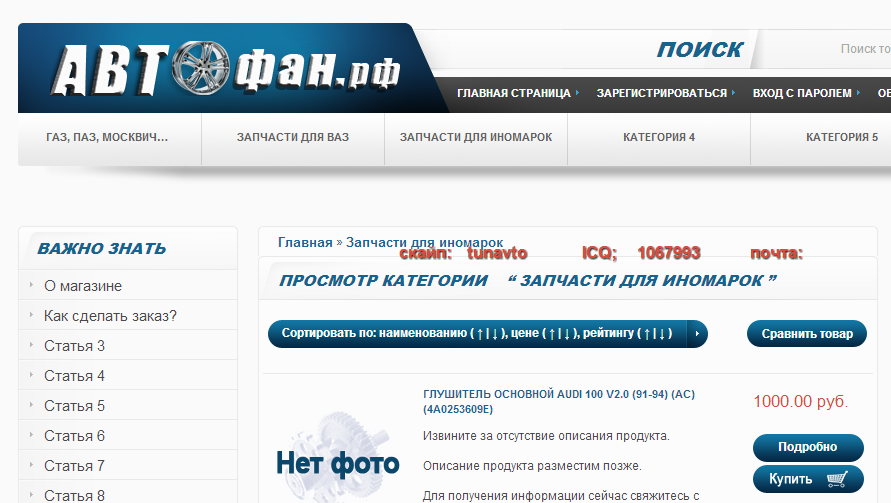Click the shopping cart icon in Купить
Viewport: 891px width, 503px height.
[x=837, y=480]
